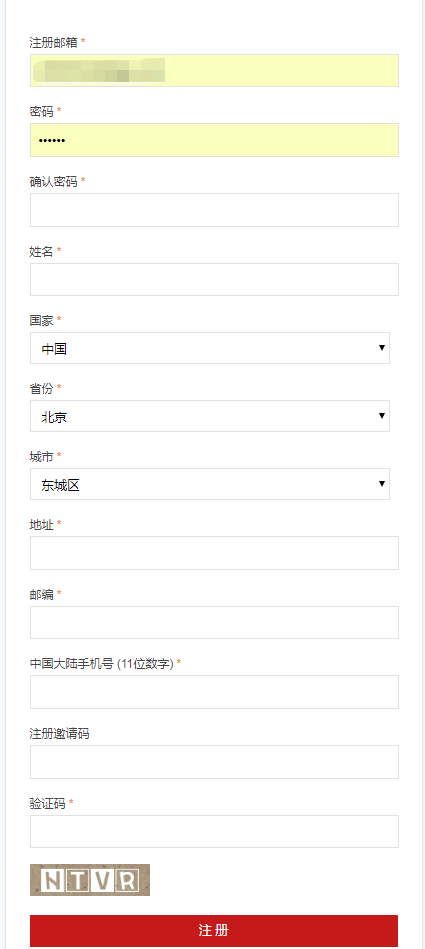Click the 确认密码 confirm password field
This screenshot has width=425, height=949.
pos(214,210)
